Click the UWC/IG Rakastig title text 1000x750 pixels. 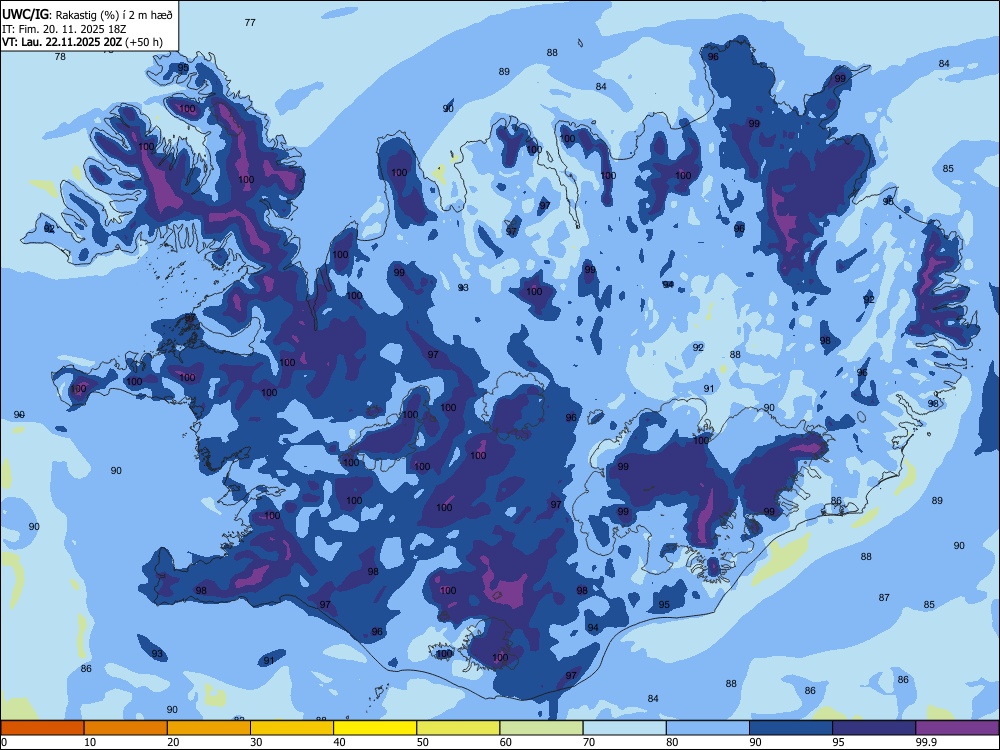(x=87, y=15)
